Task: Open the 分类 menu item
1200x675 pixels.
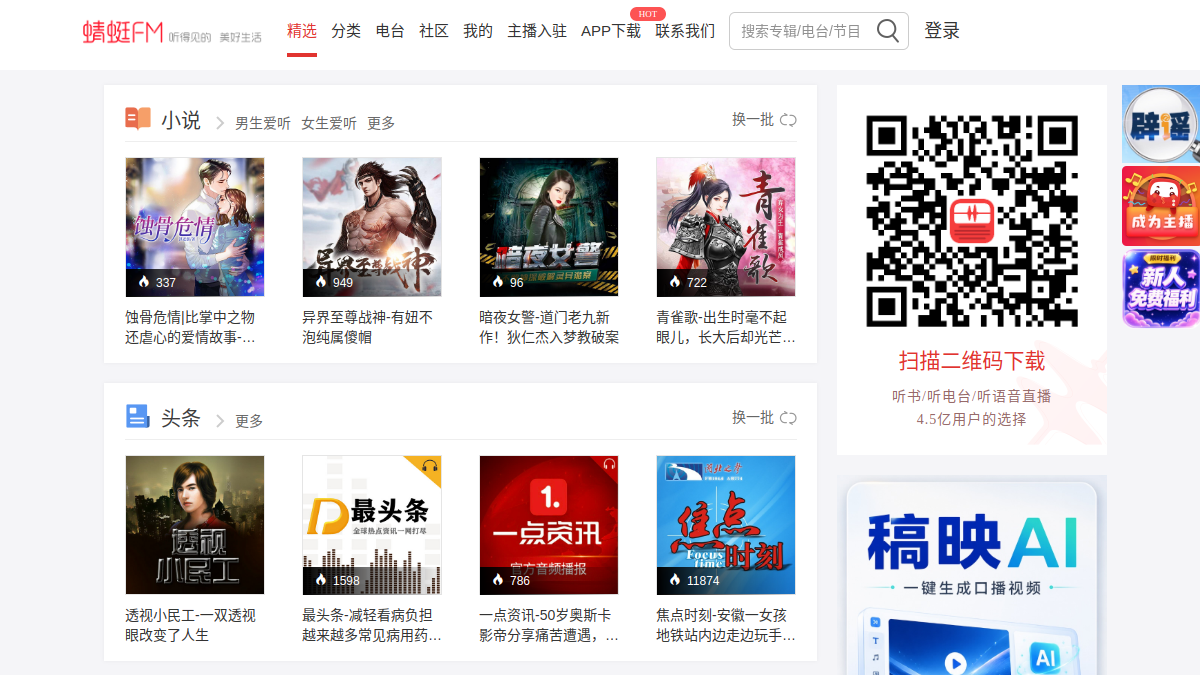Action: [x=346, y=31]
